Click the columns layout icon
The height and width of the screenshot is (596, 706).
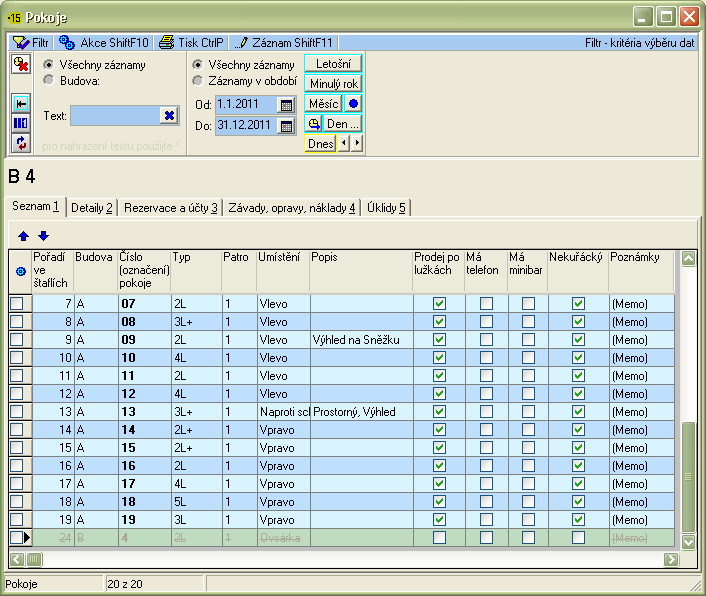(21, 123)
